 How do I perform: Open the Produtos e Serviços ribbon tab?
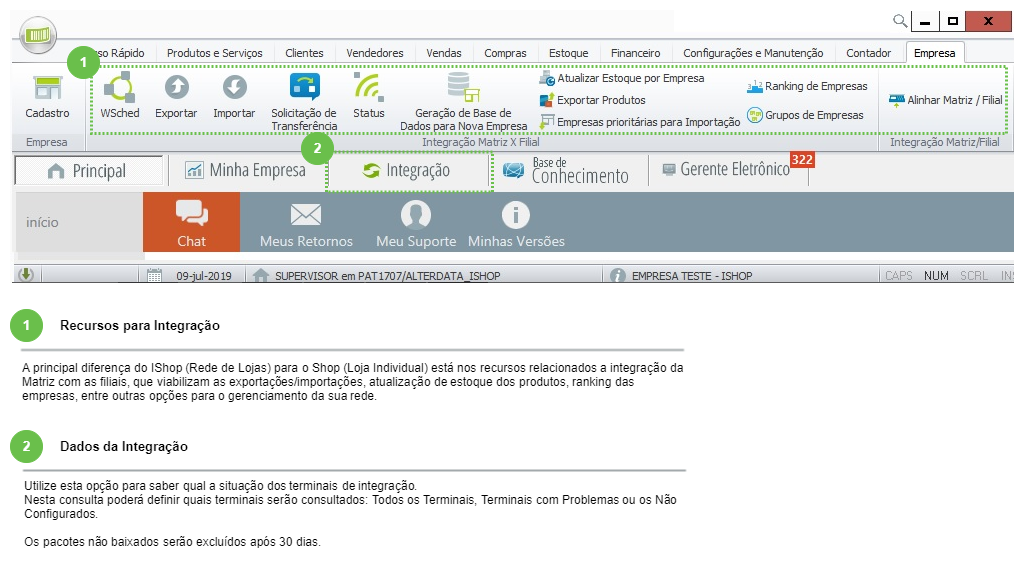[x=214, y=53]
